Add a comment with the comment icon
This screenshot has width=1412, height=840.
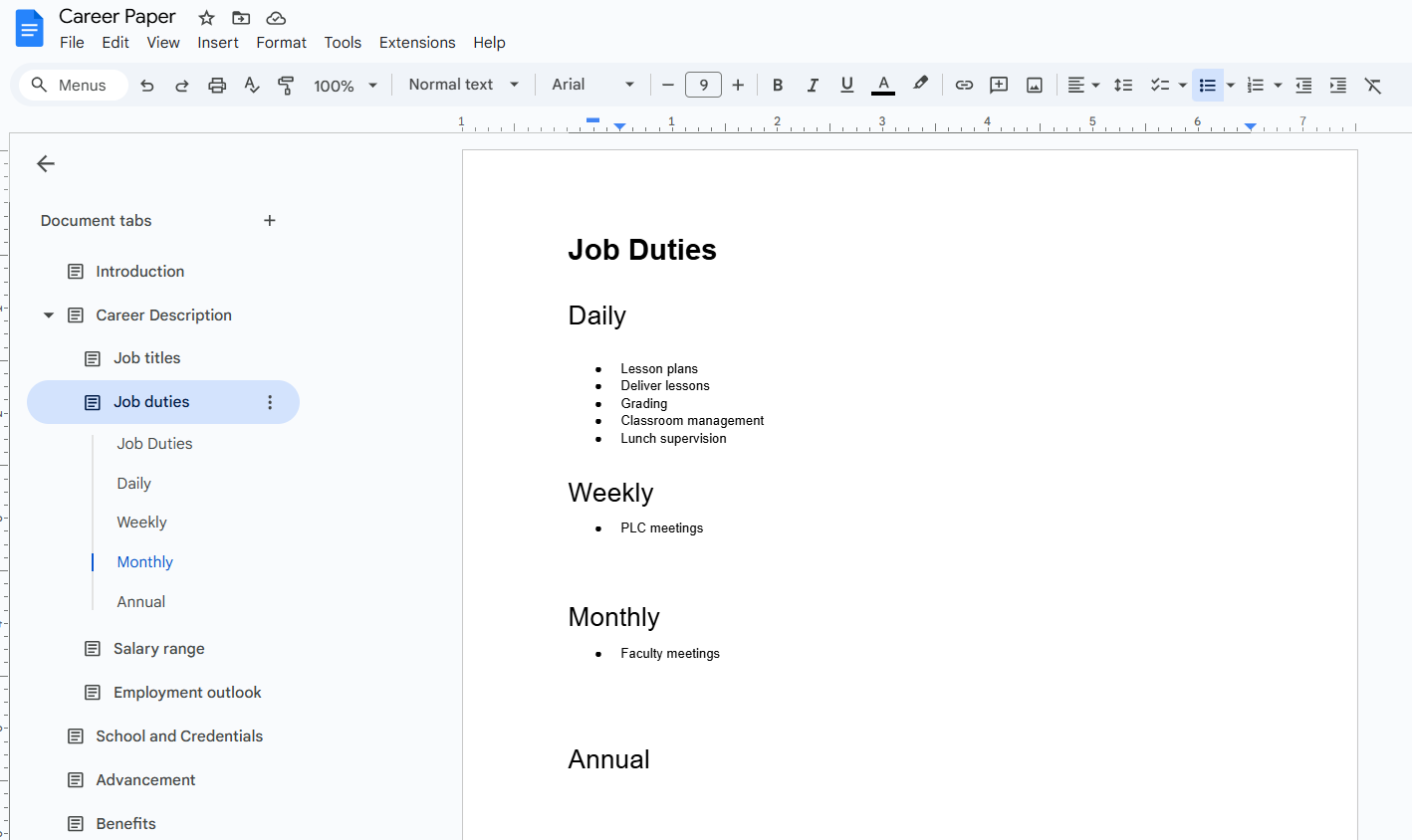999,86
